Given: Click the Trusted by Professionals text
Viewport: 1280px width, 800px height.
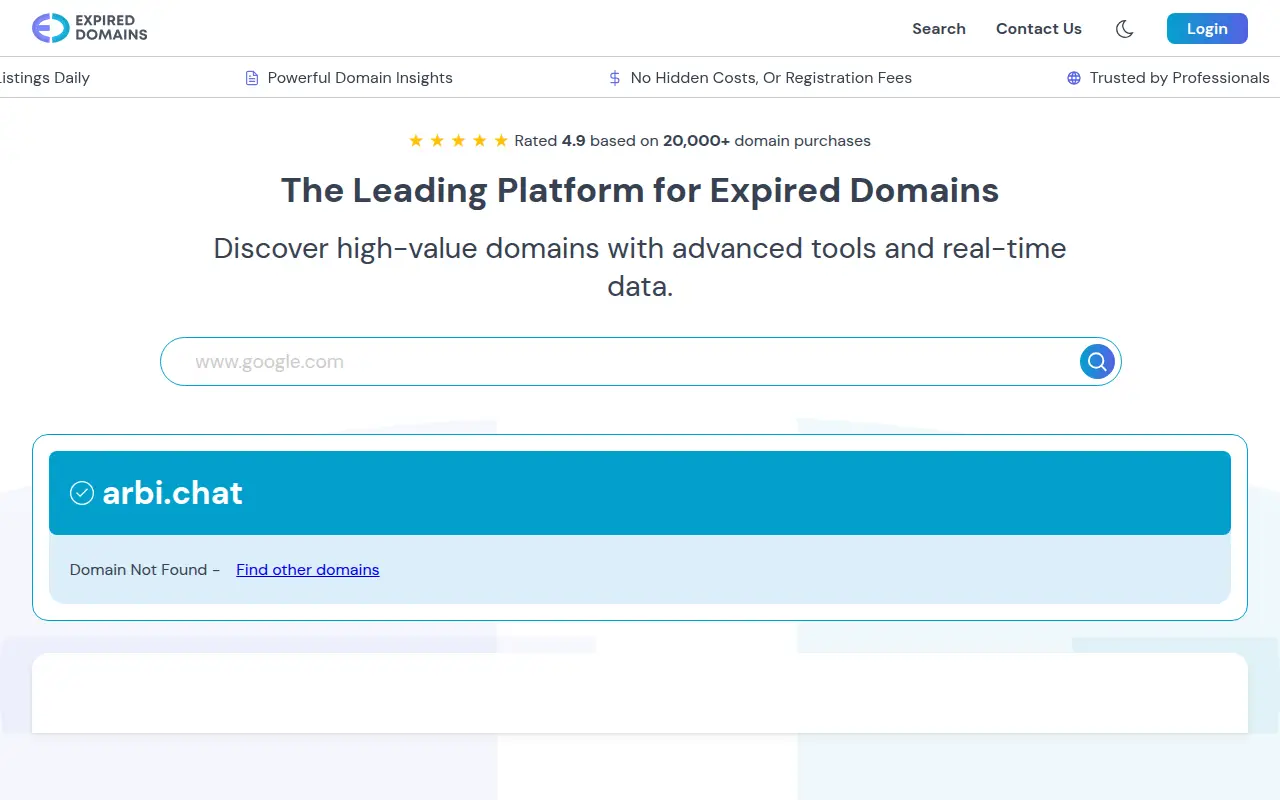Looking at the screenshot, I should (x=1180, y=78).
